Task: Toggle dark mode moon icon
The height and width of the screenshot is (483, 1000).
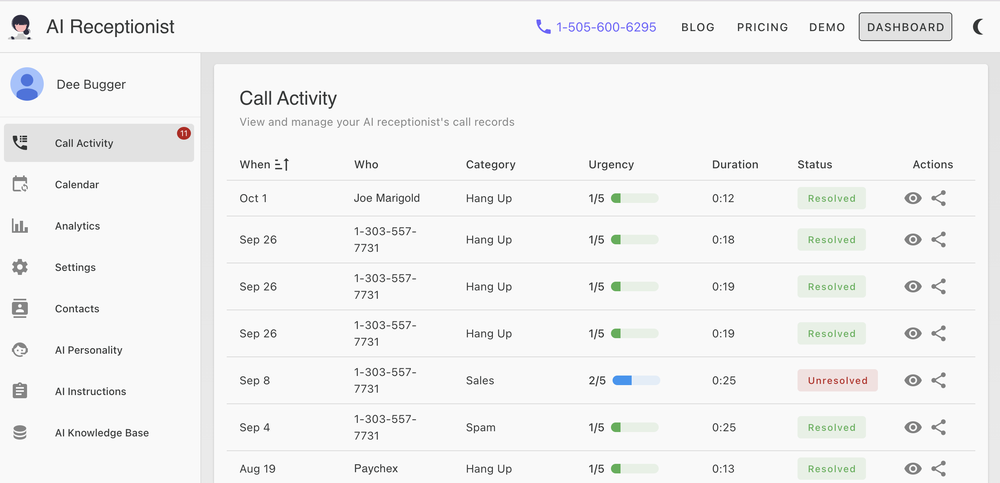Action: point(979,27)
